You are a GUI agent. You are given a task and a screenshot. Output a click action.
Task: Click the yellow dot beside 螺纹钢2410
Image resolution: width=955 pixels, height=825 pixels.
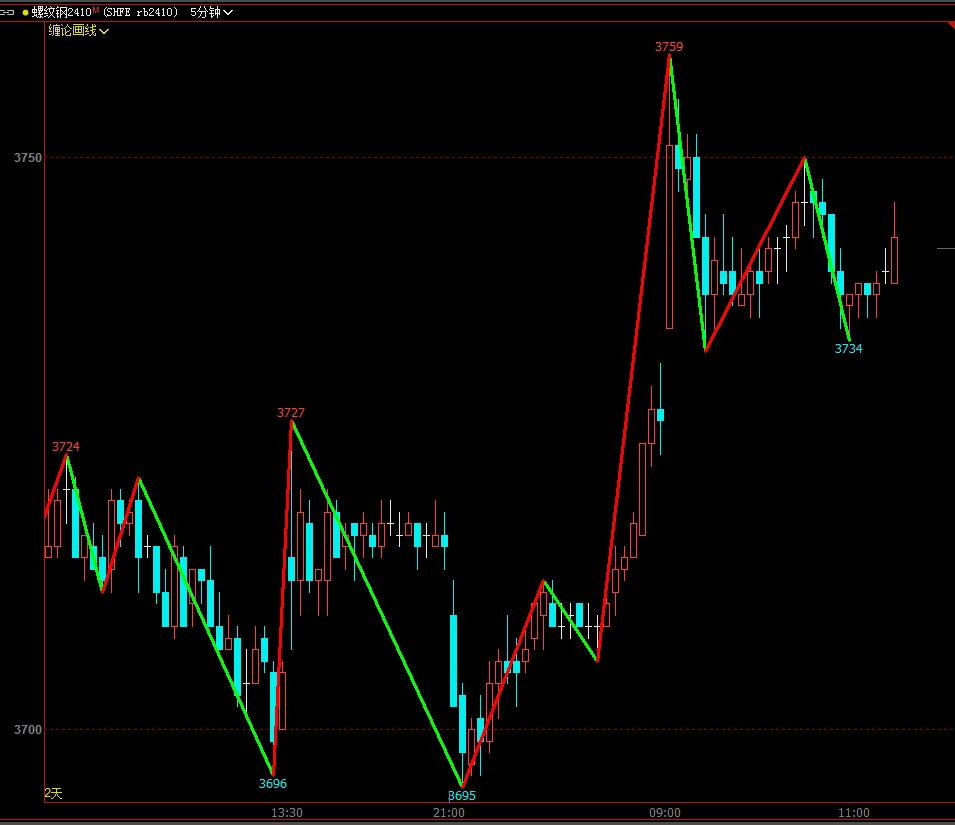pos(25,12)
